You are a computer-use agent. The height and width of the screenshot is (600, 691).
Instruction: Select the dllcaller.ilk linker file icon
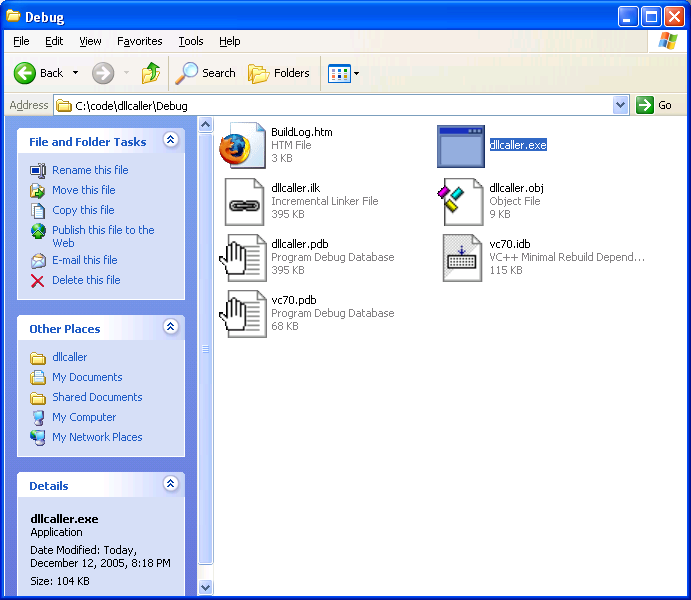(244, 202)
